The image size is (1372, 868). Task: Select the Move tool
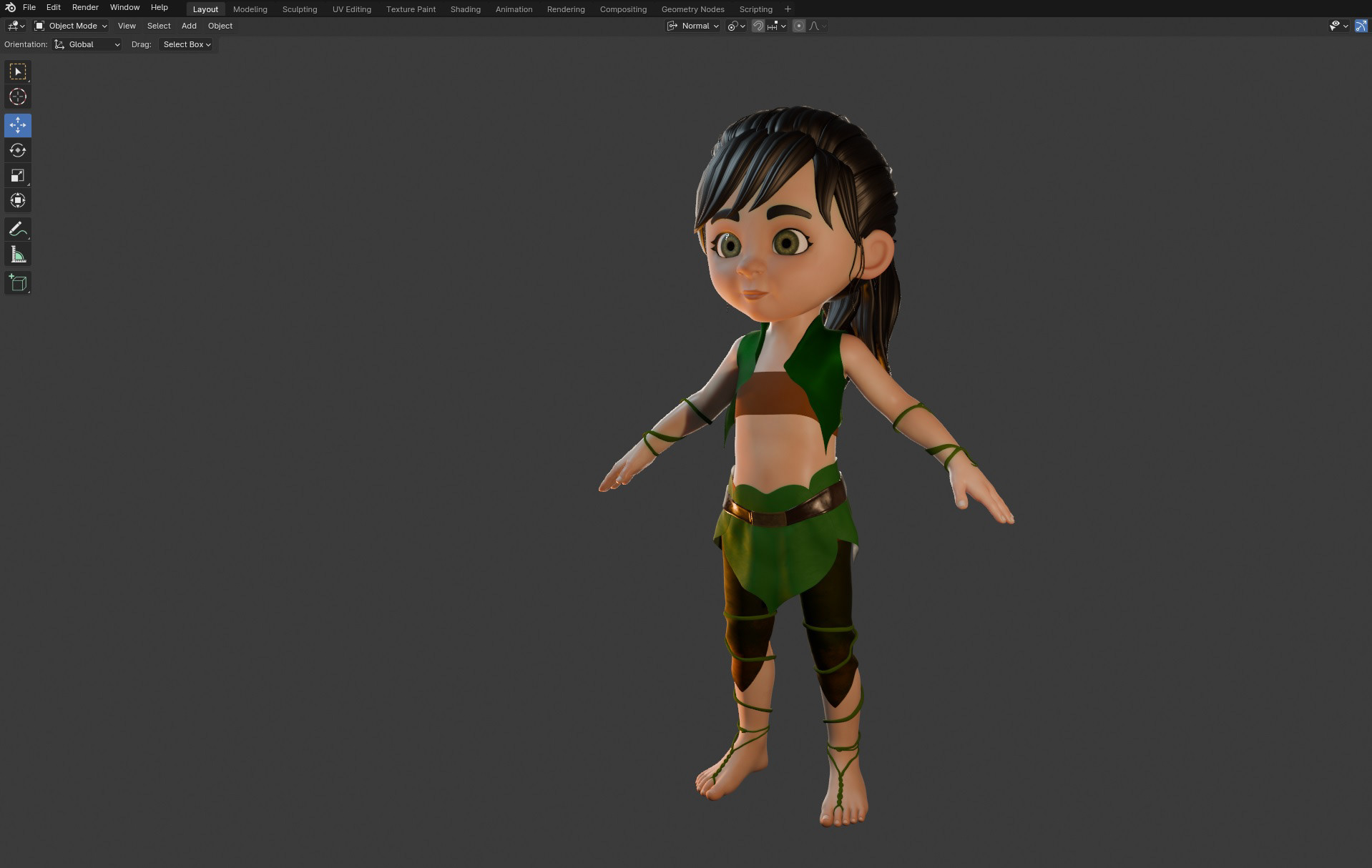point(18,125)
